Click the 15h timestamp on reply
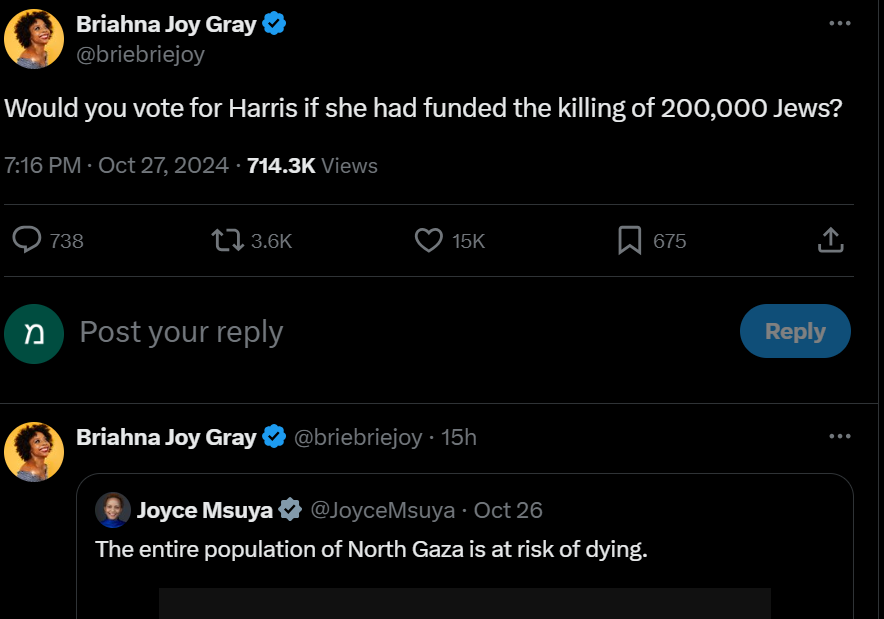The height and width of the screenshot is (619, 884). (459, 437)
